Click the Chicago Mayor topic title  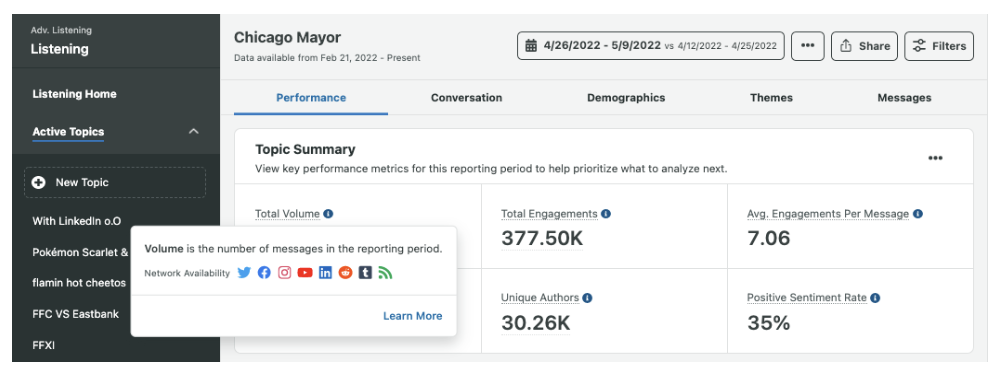(287, 37)
